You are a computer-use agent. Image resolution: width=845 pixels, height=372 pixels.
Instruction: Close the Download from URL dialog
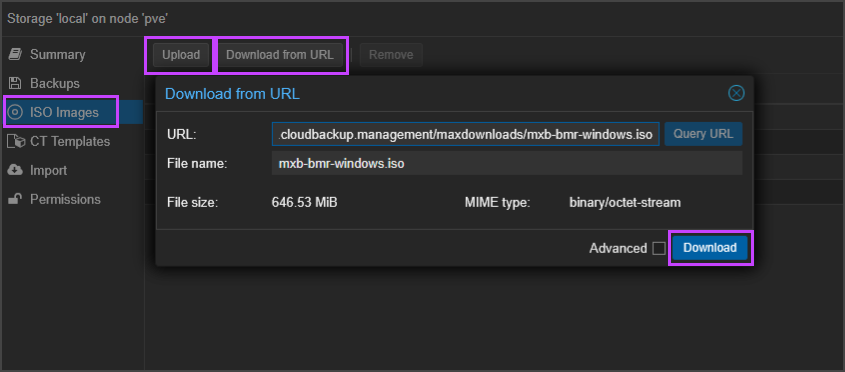tap(736, 93)
